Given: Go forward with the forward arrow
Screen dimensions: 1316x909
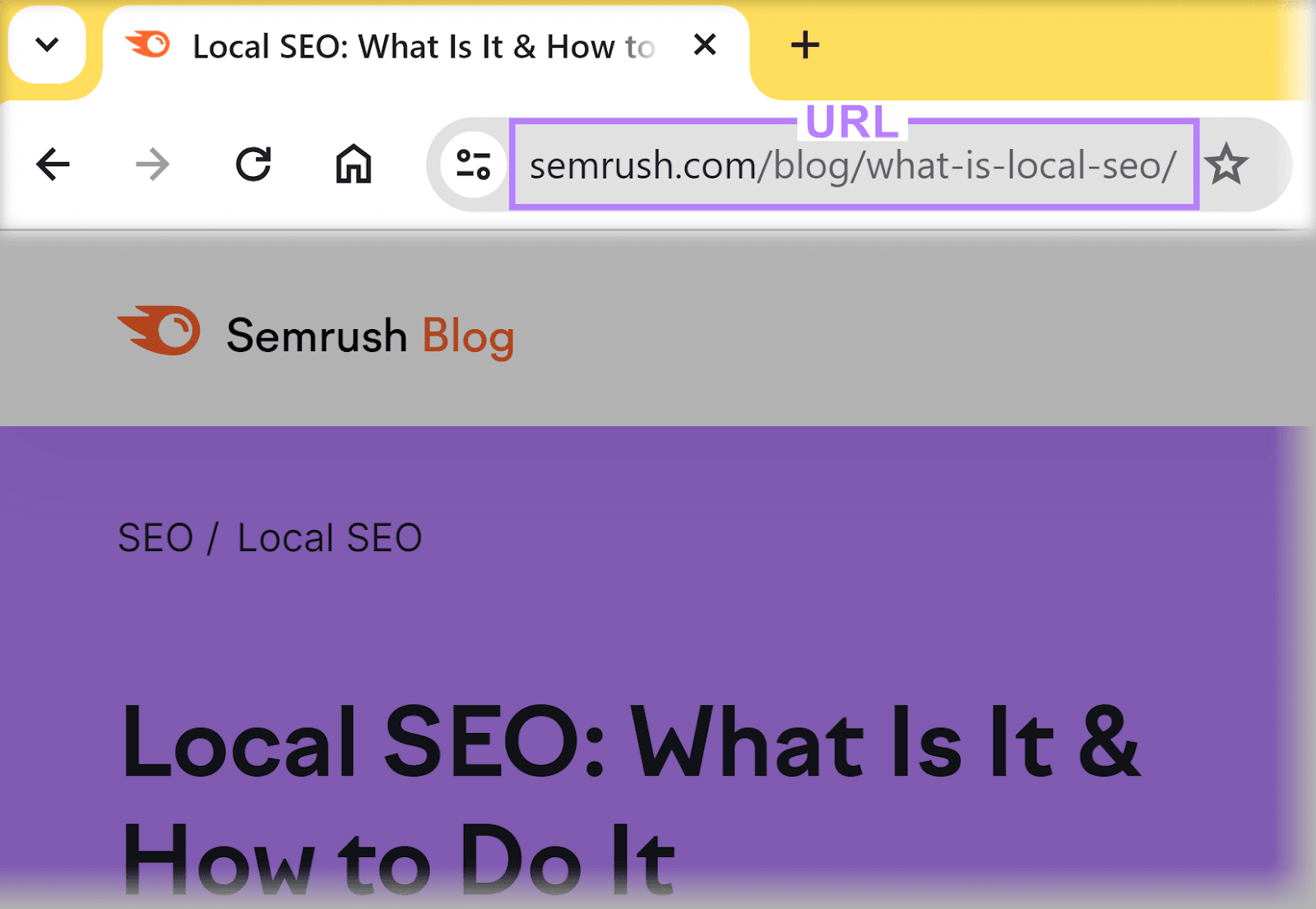Looking at the screenshot, I should pyautogui.click(x=153, y=165).
